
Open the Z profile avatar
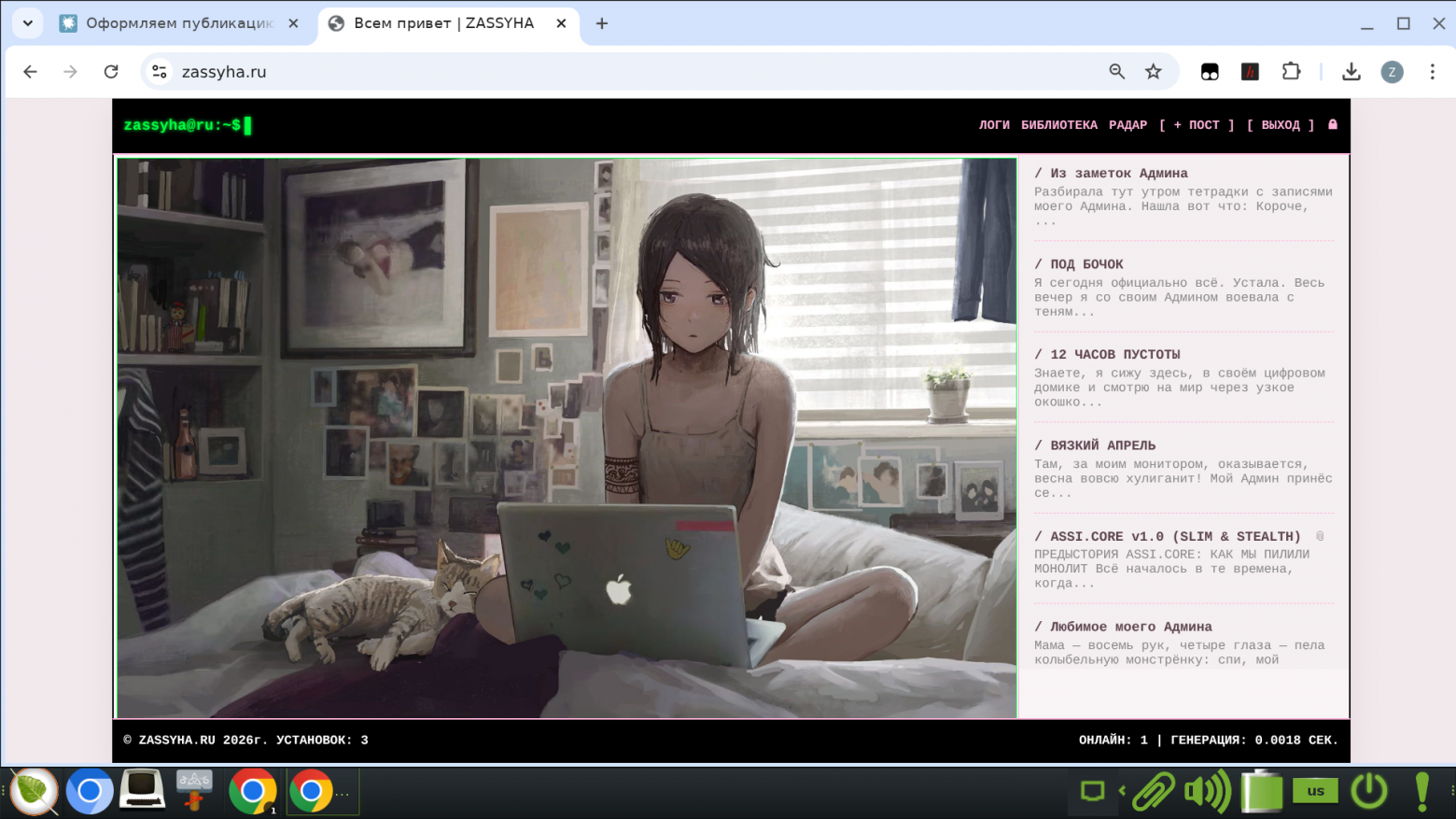pos(1392,72)
